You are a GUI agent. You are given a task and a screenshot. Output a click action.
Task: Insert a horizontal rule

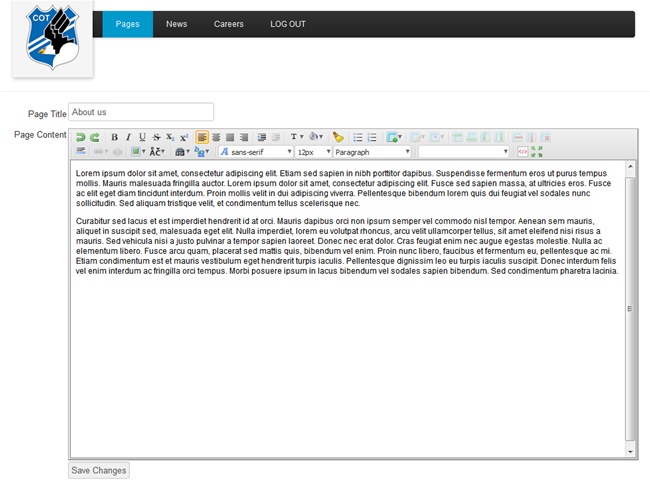pyautogui.click(x=81, y=152)
